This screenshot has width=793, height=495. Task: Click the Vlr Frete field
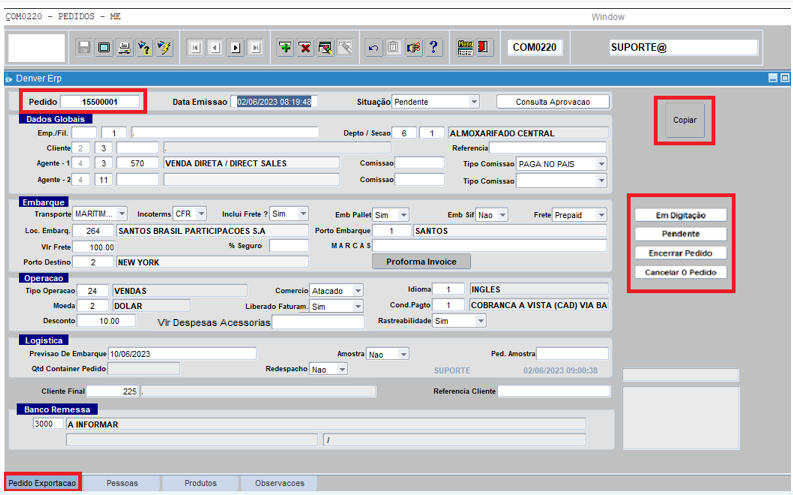pos(94,247)
